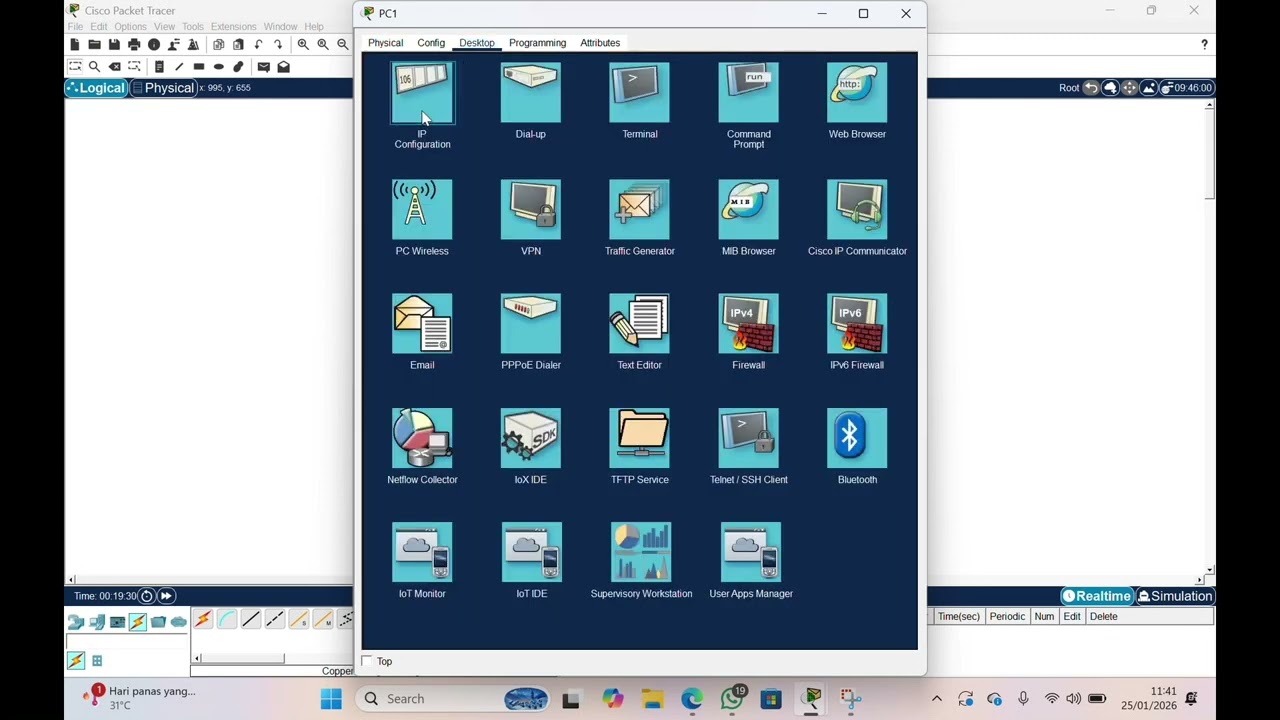
Task: Select the Delete tool
Action: (114, 67)
